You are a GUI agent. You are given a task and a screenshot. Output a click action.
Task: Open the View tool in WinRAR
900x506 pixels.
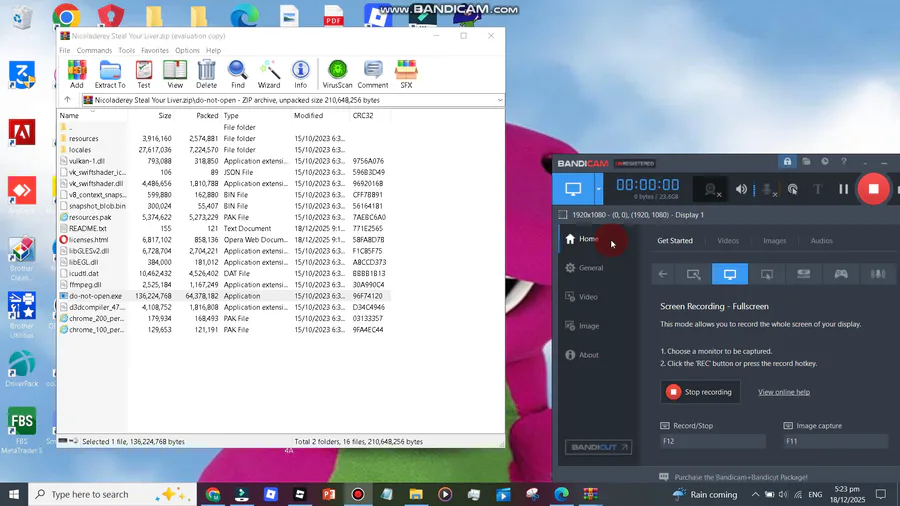175,74
